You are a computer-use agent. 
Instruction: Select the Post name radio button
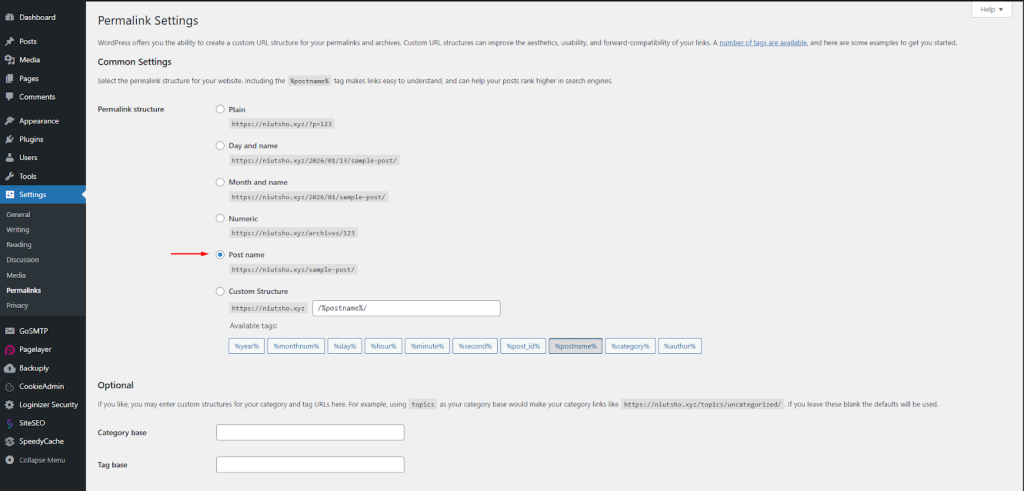point(220,255)
